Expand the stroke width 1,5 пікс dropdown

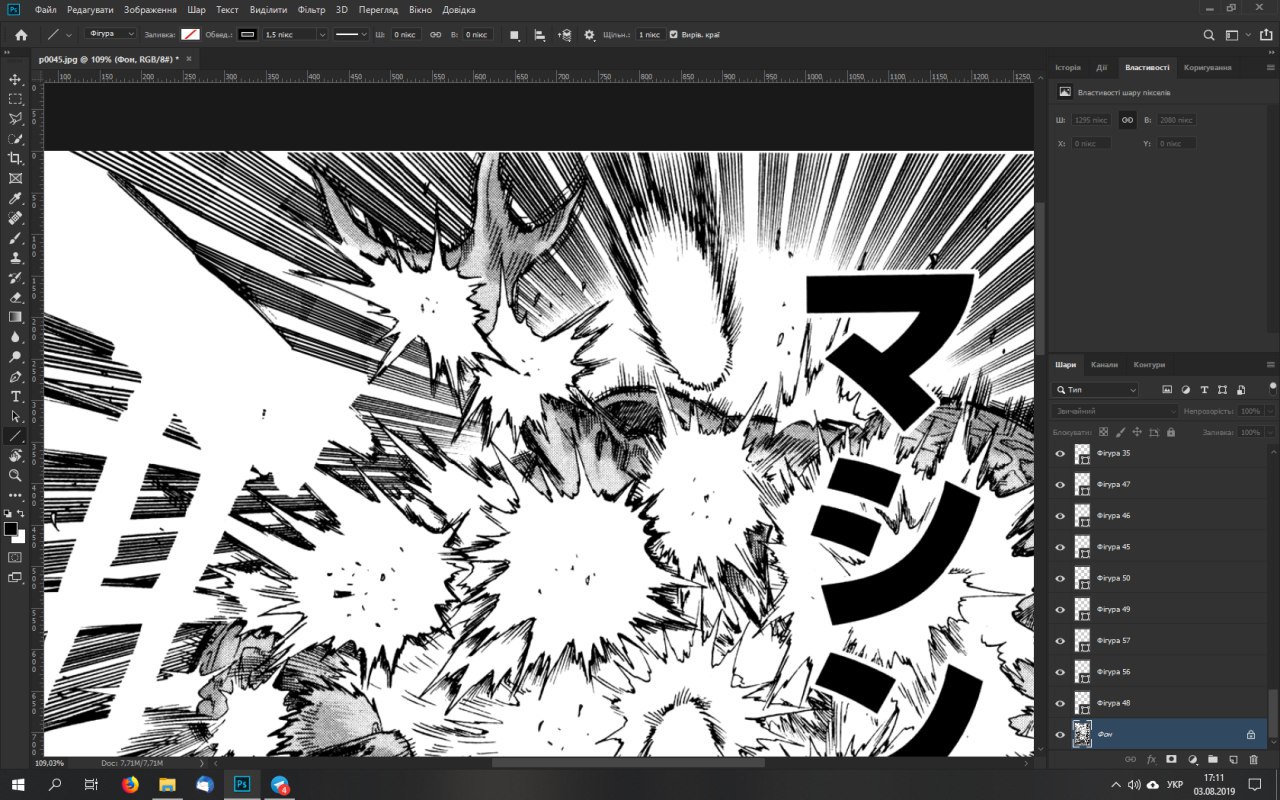coord(321,34)
